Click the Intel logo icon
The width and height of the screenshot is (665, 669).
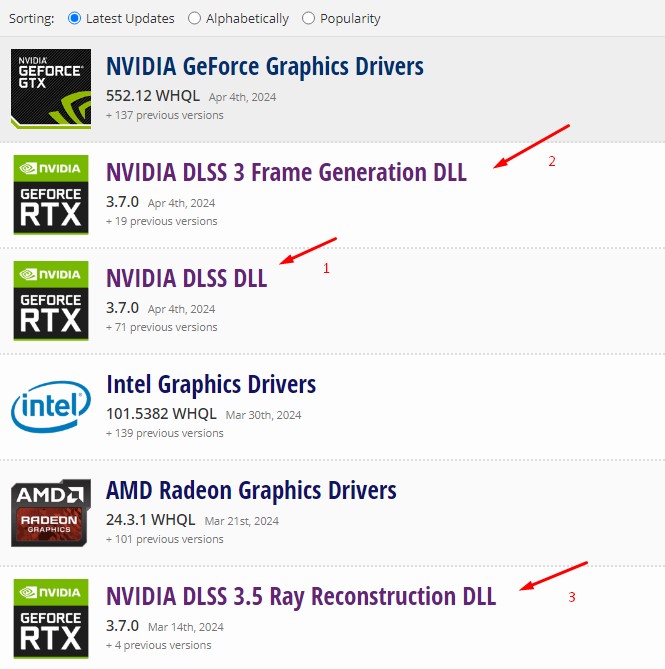click(x=51, y=407)
